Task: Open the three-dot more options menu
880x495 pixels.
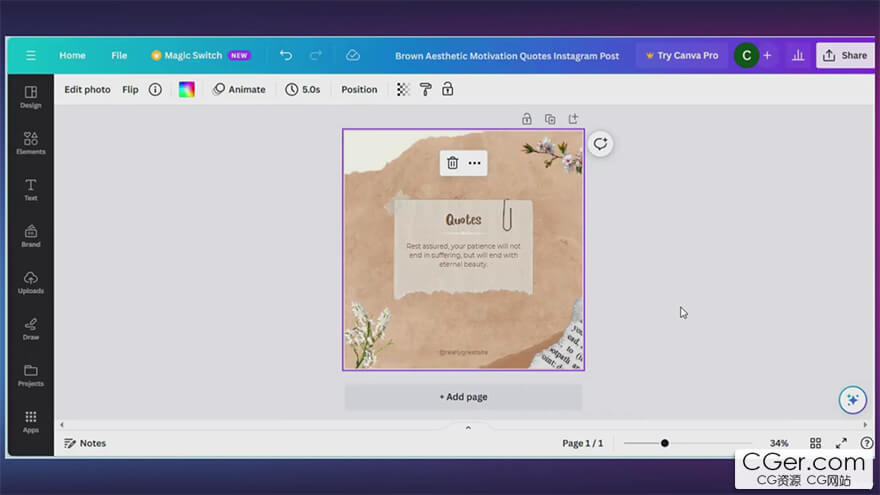Action: tap(475, 163)
